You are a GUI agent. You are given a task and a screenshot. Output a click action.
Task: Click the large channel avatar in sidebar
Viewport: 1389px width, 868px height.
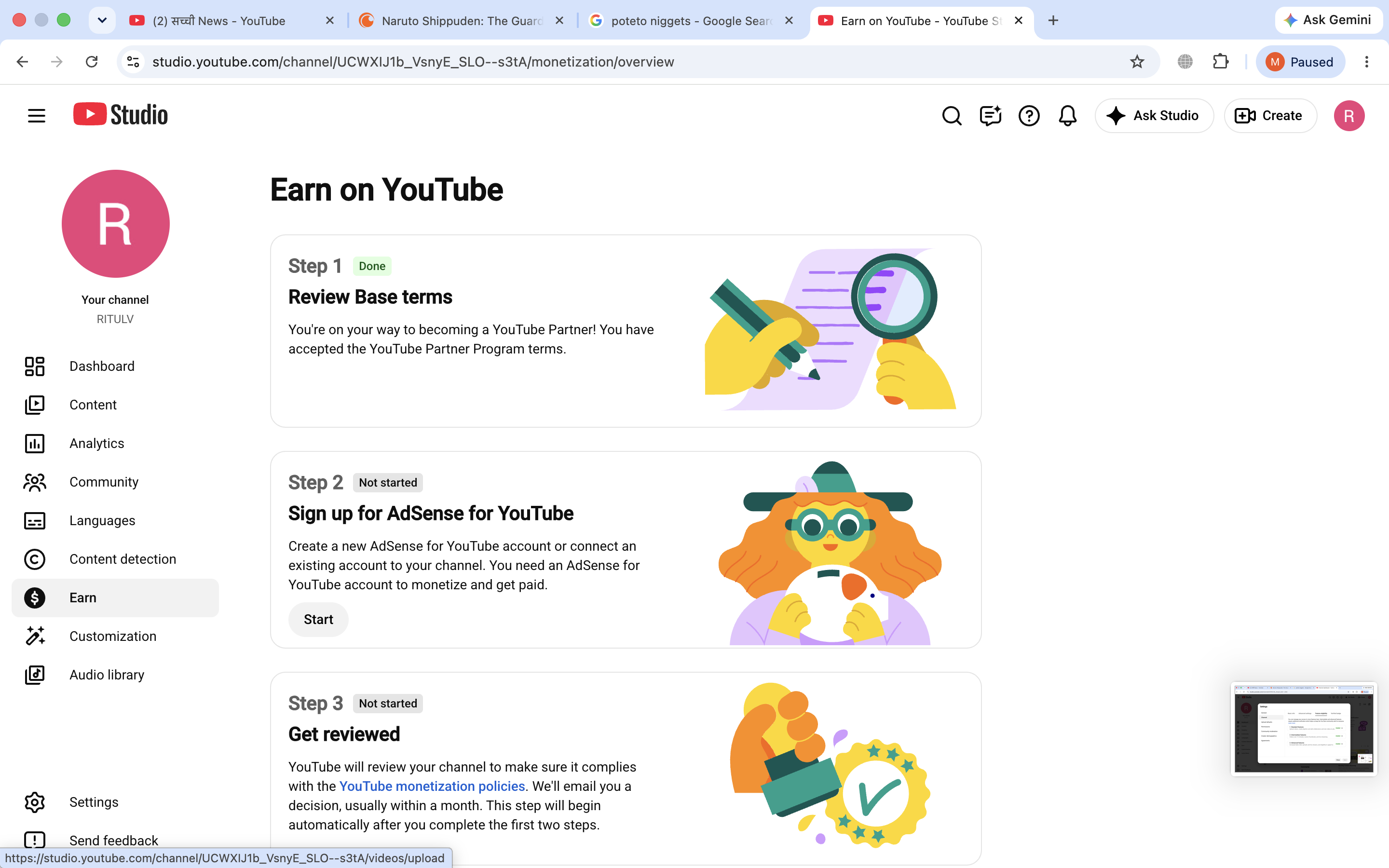pyautogui.click(x=115, y=223)
